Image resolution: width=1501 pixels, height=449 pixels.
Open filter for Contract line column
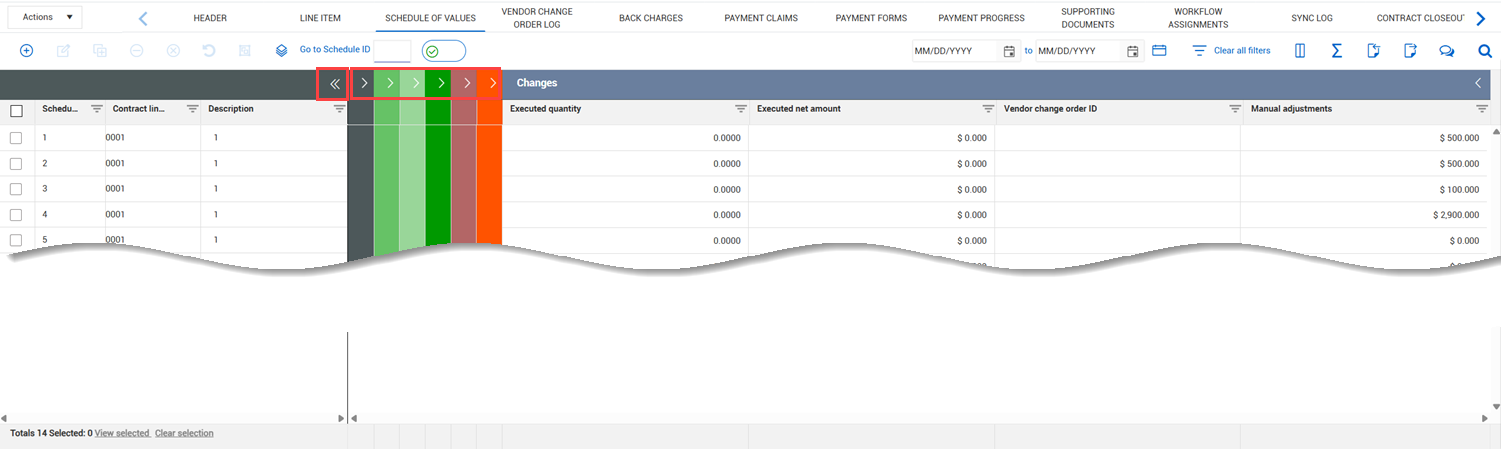pyautogui.click(x=193, y=109)
